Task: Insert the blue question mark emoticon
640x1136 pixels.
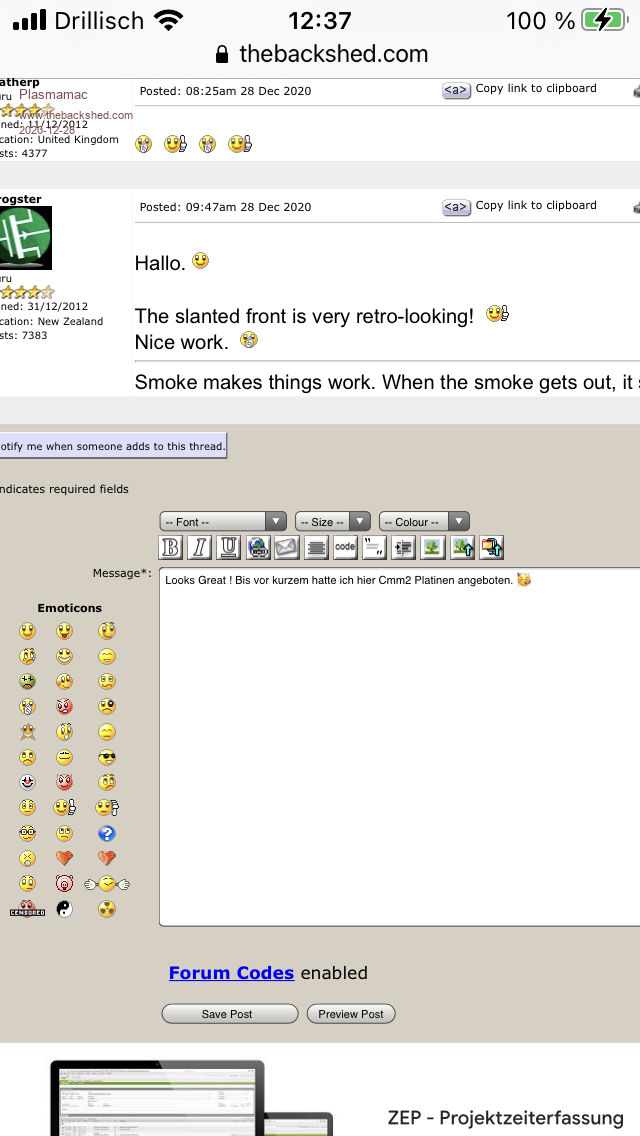Action: click(107, 833)
